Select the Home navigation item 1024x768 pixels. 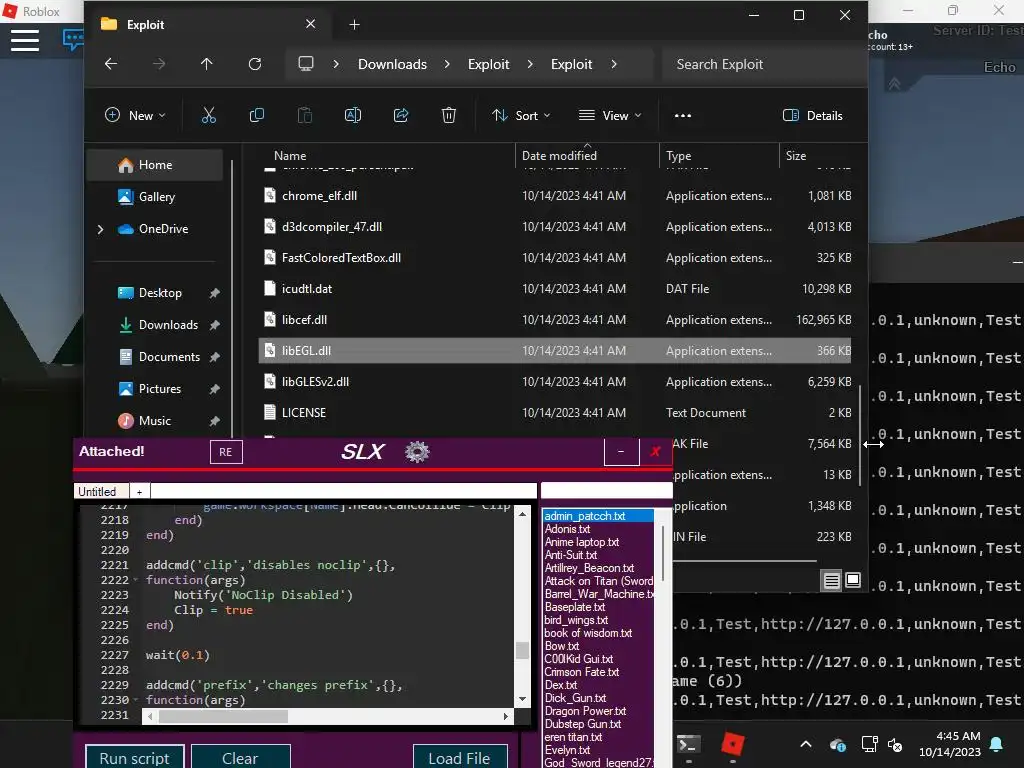pos(155,165)
